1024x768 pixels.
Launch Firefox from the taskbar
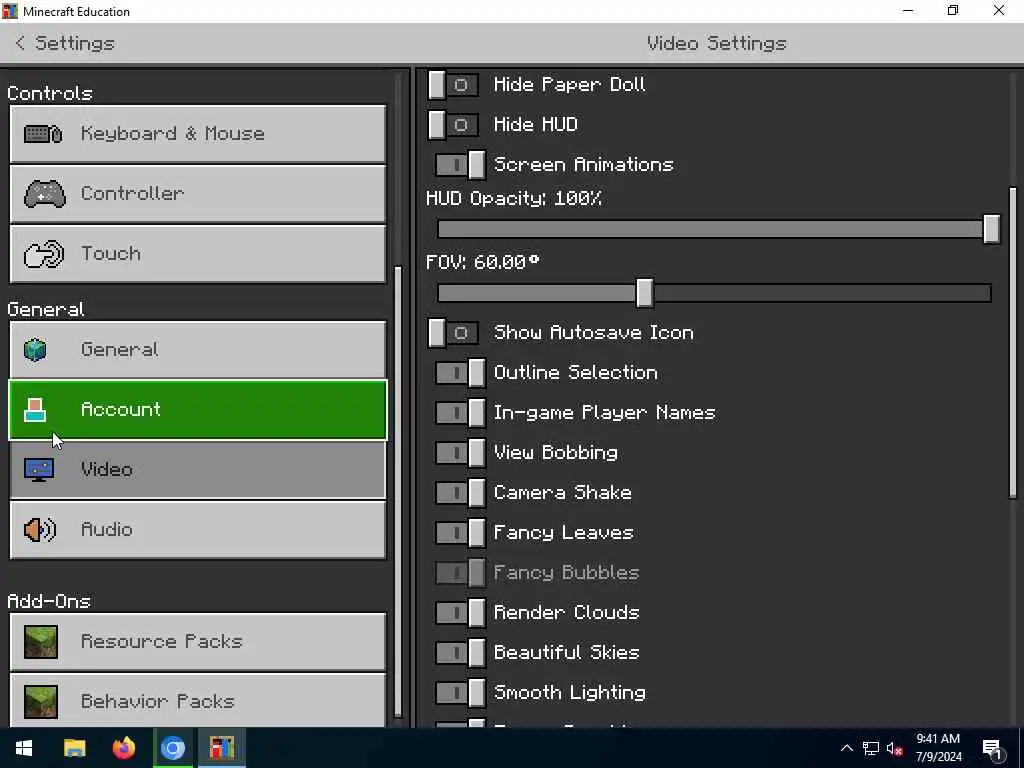click(123, 748)
